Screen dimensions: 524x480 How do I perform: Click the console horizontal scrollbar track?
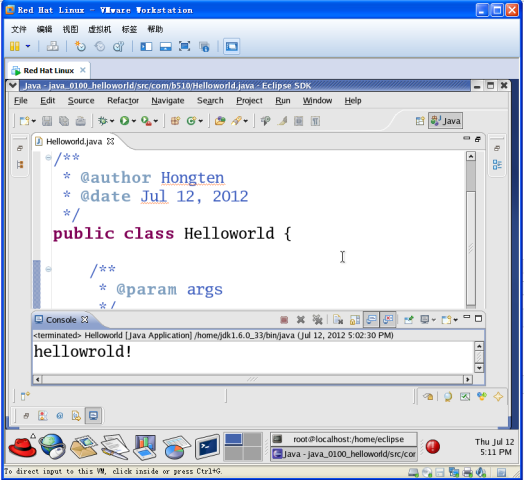pos(252,379)
